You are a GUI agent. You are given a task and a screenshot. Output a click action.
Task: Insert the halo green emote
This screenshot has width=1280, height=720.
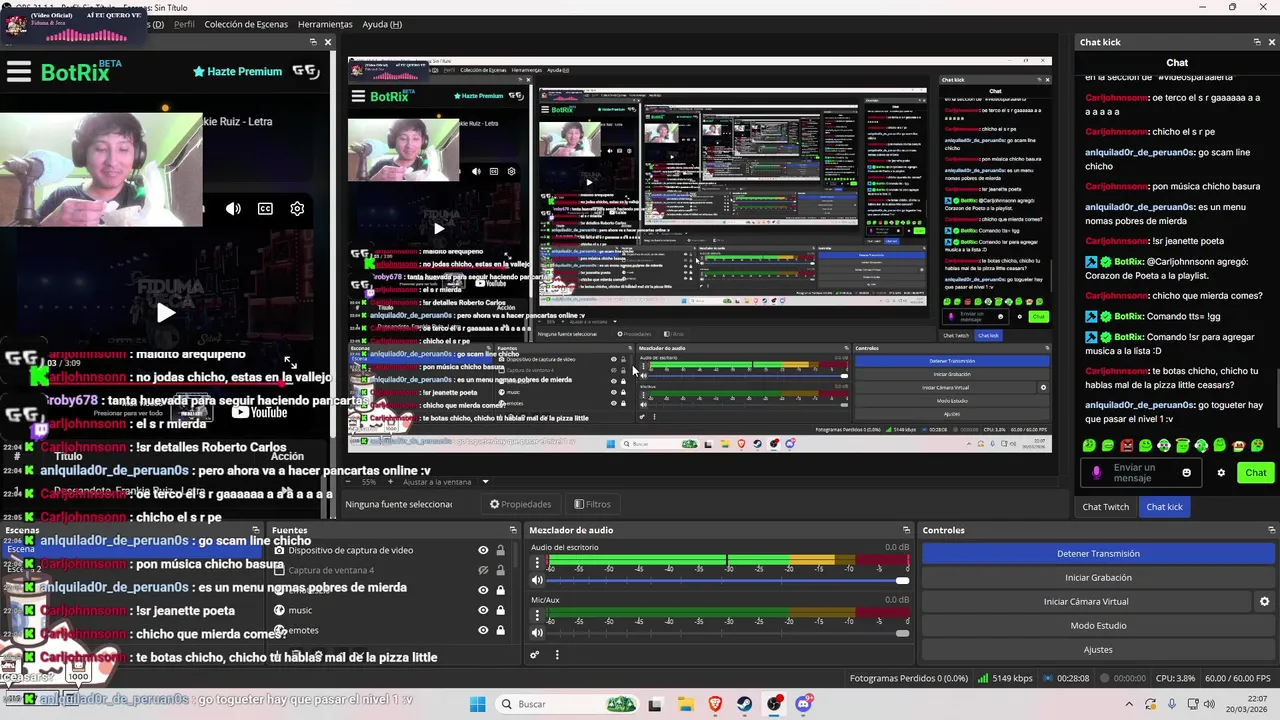pyautogui.click(x=1183, y=445)
